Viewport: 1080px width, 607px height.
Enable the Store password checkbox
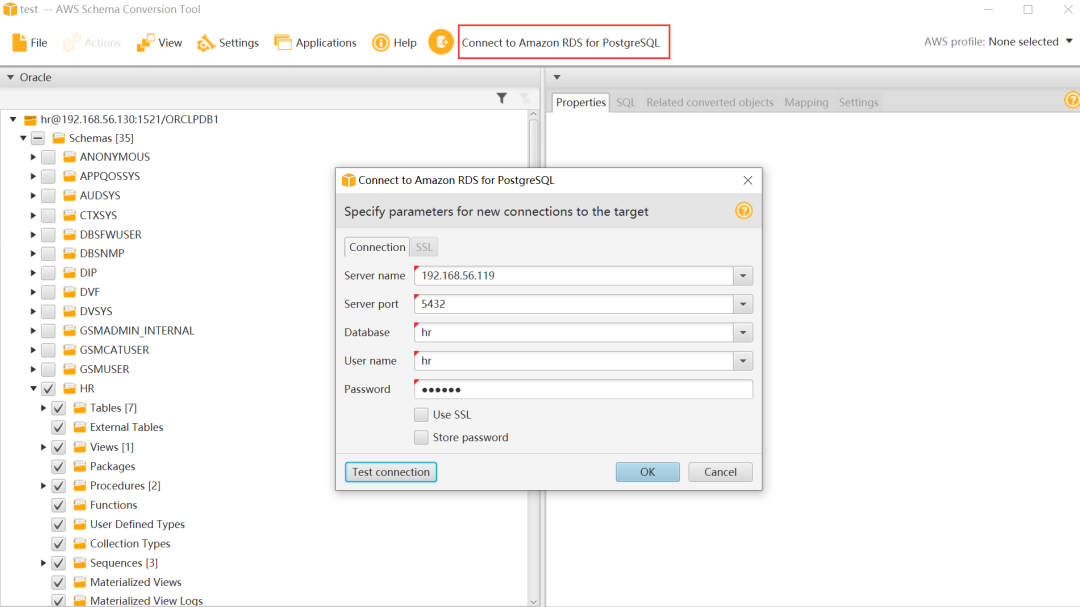pyautogui.click(x=421, y=438)
